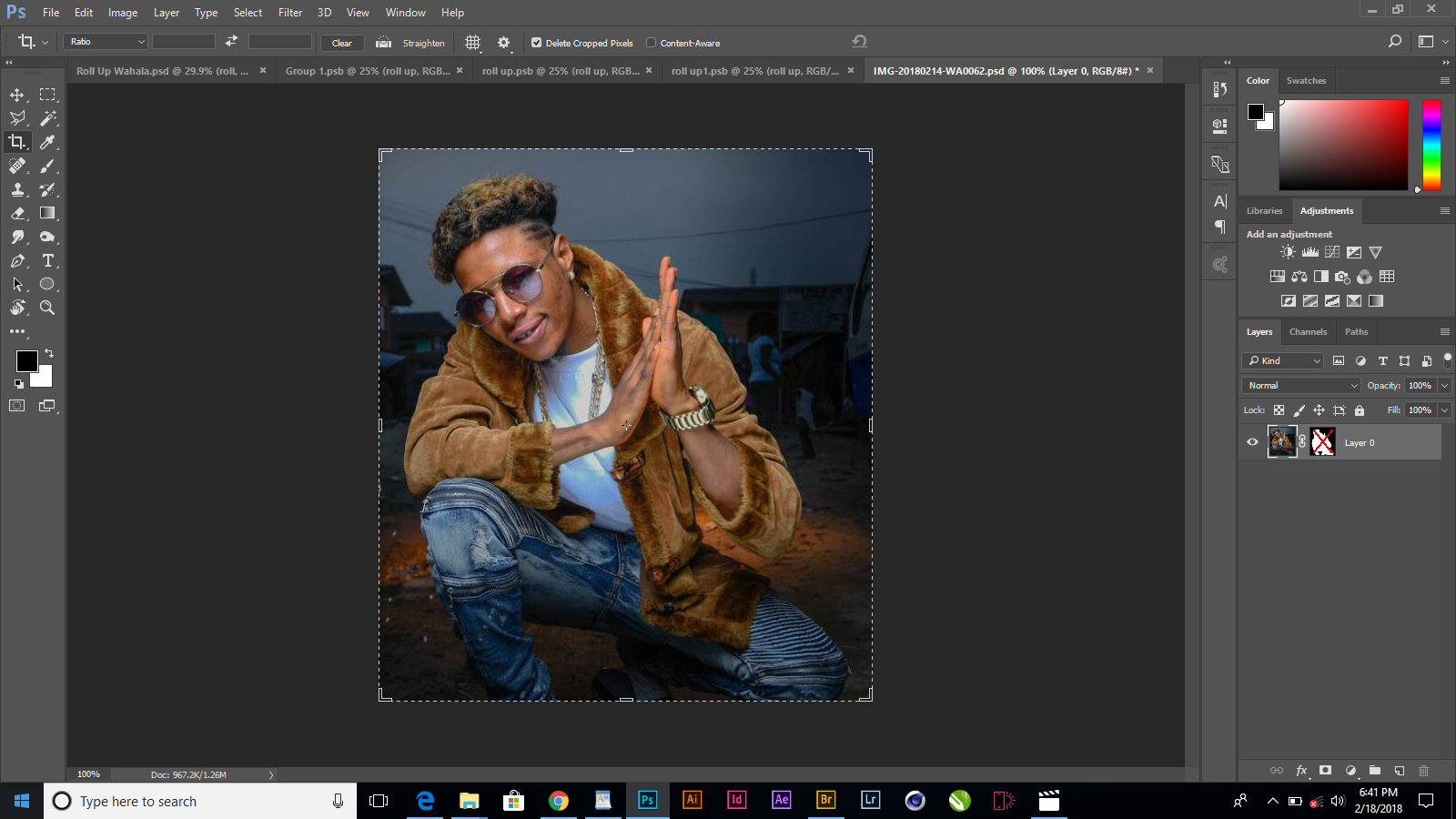Close the roll up1.psb document tab
The width and height of the screenshot is (1456, 819).
851,70
